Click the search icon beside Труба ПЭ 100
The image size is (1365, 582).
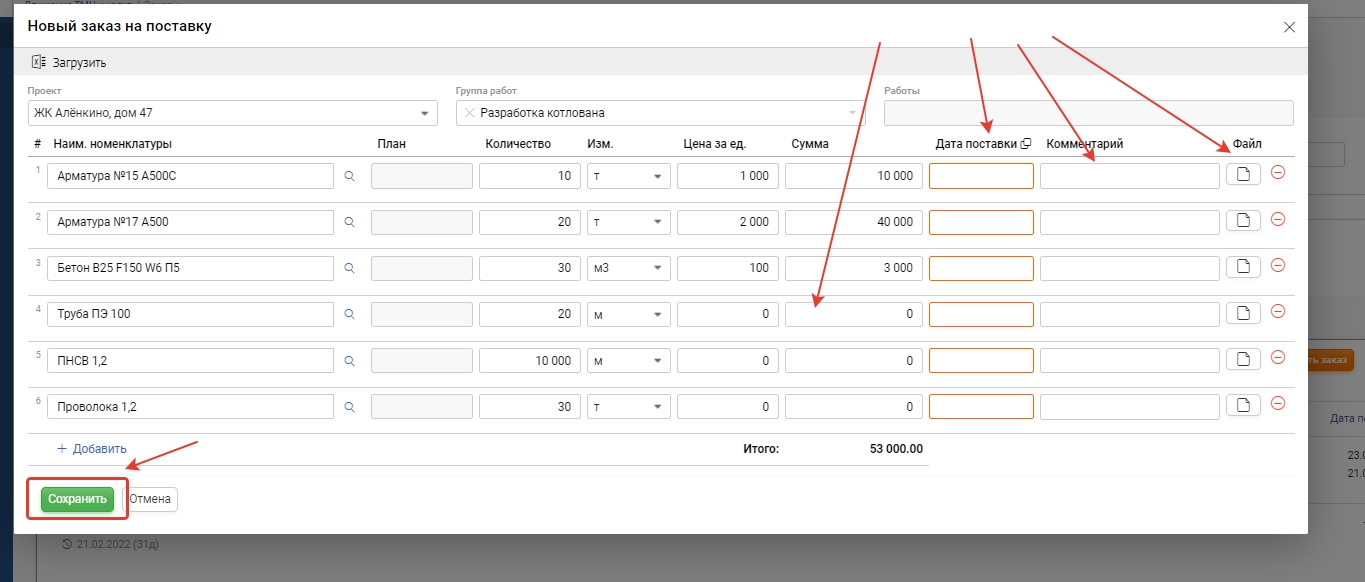point(350,314)
